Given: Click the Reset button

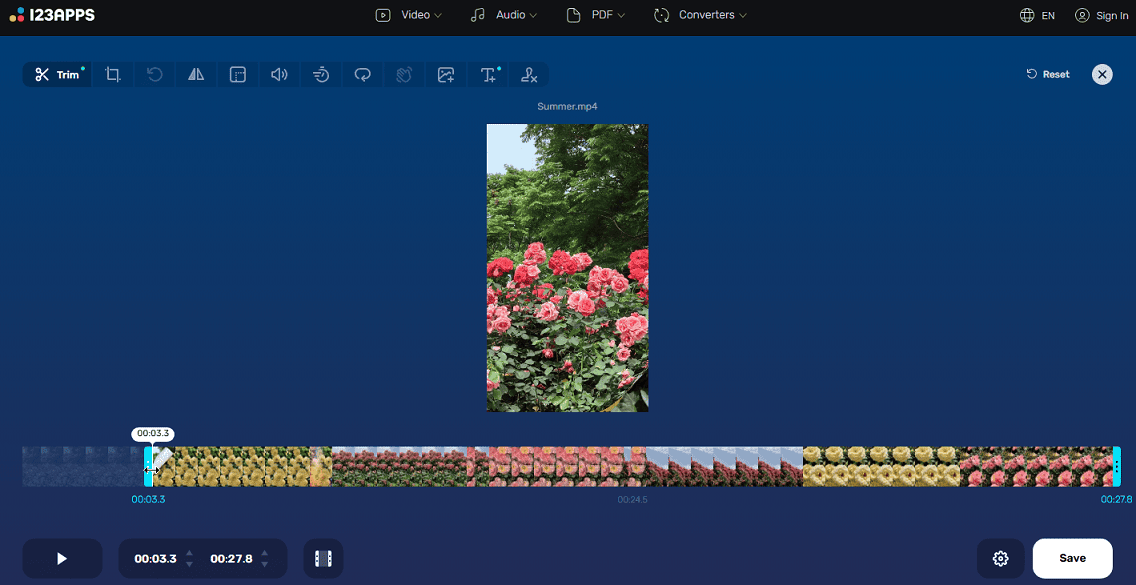Looking at the screenshot, I should click(x=1048, y=74).
